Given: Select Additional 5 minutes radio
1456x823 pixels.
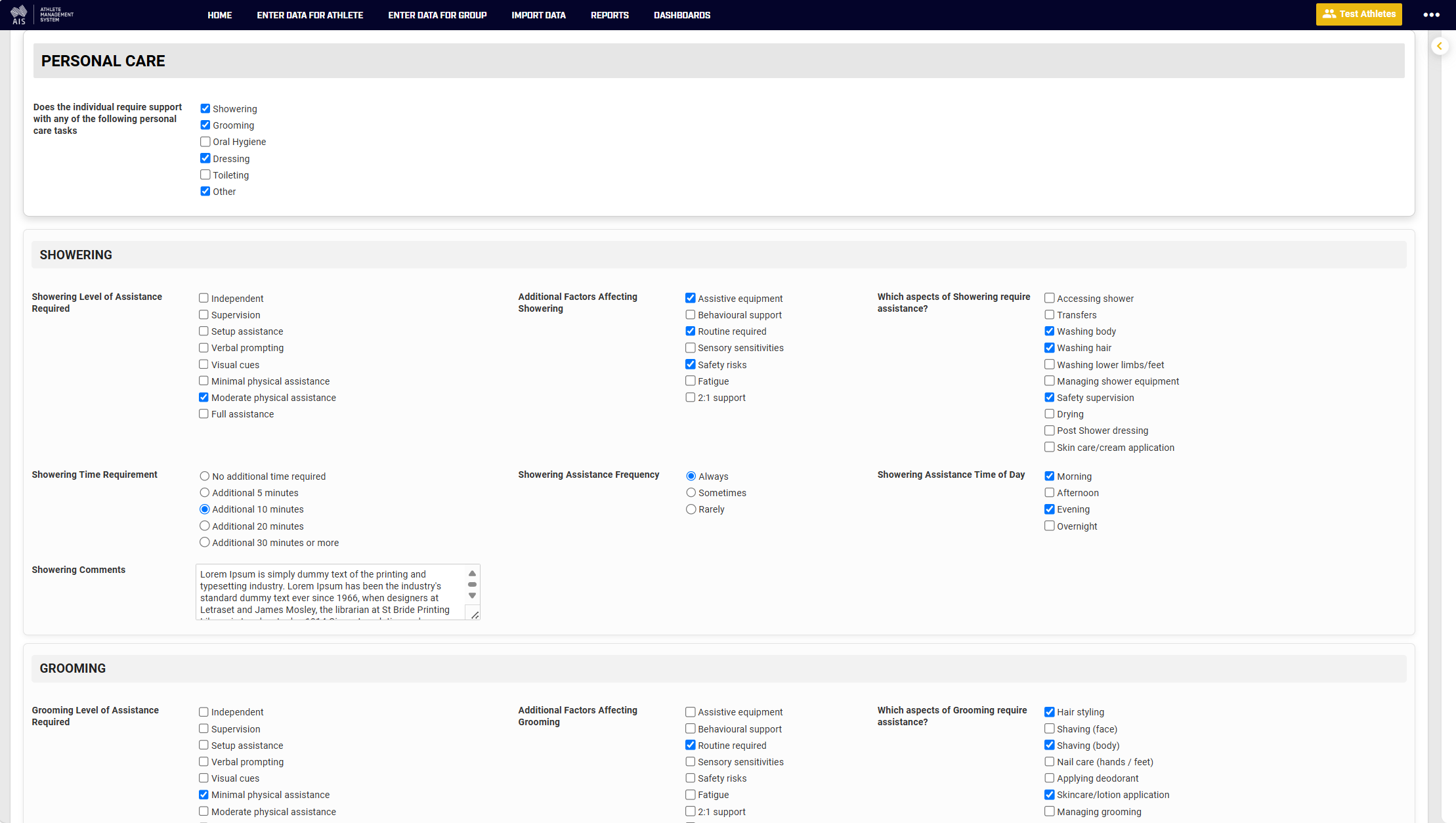Looking at the screenshot, I should click(205, 492).
